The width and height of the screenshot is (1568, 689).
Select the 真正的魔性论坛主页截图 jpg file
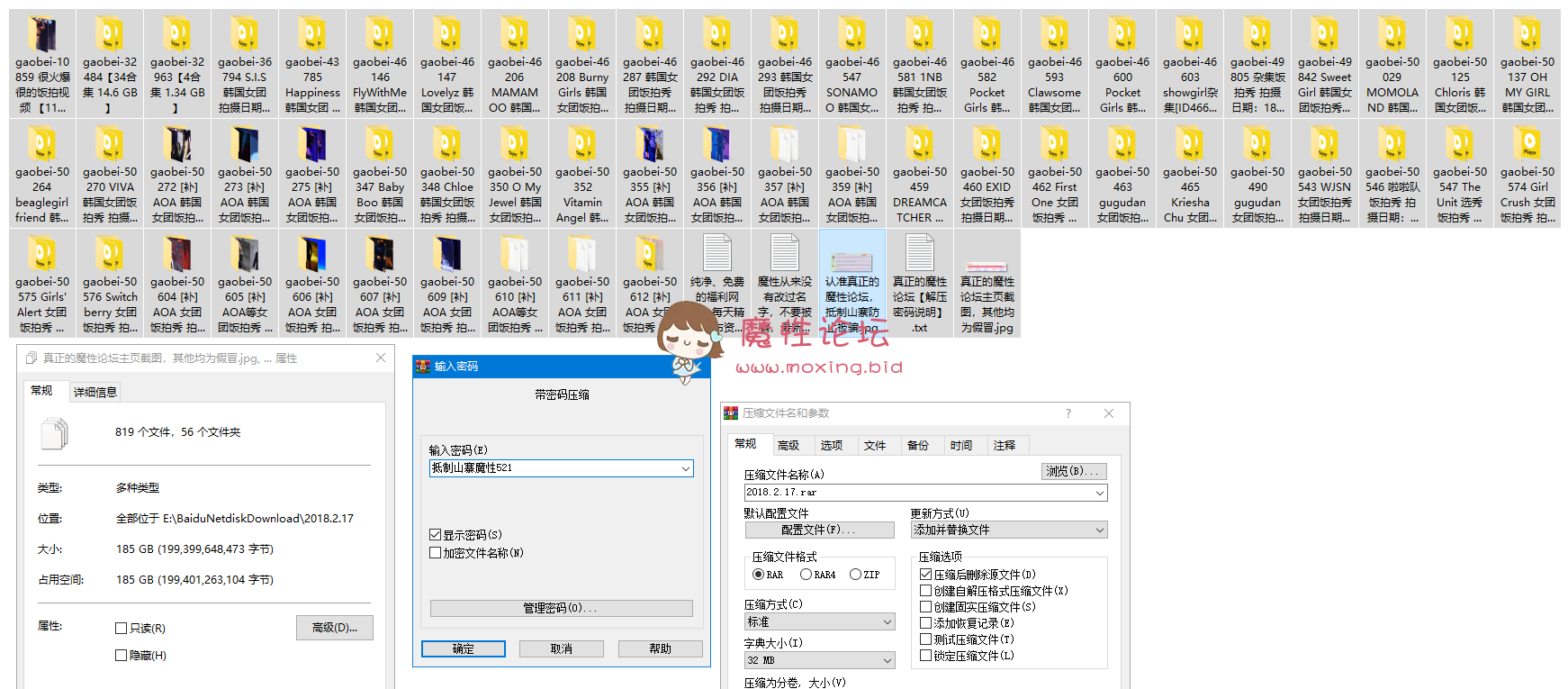tap(987, 284)
